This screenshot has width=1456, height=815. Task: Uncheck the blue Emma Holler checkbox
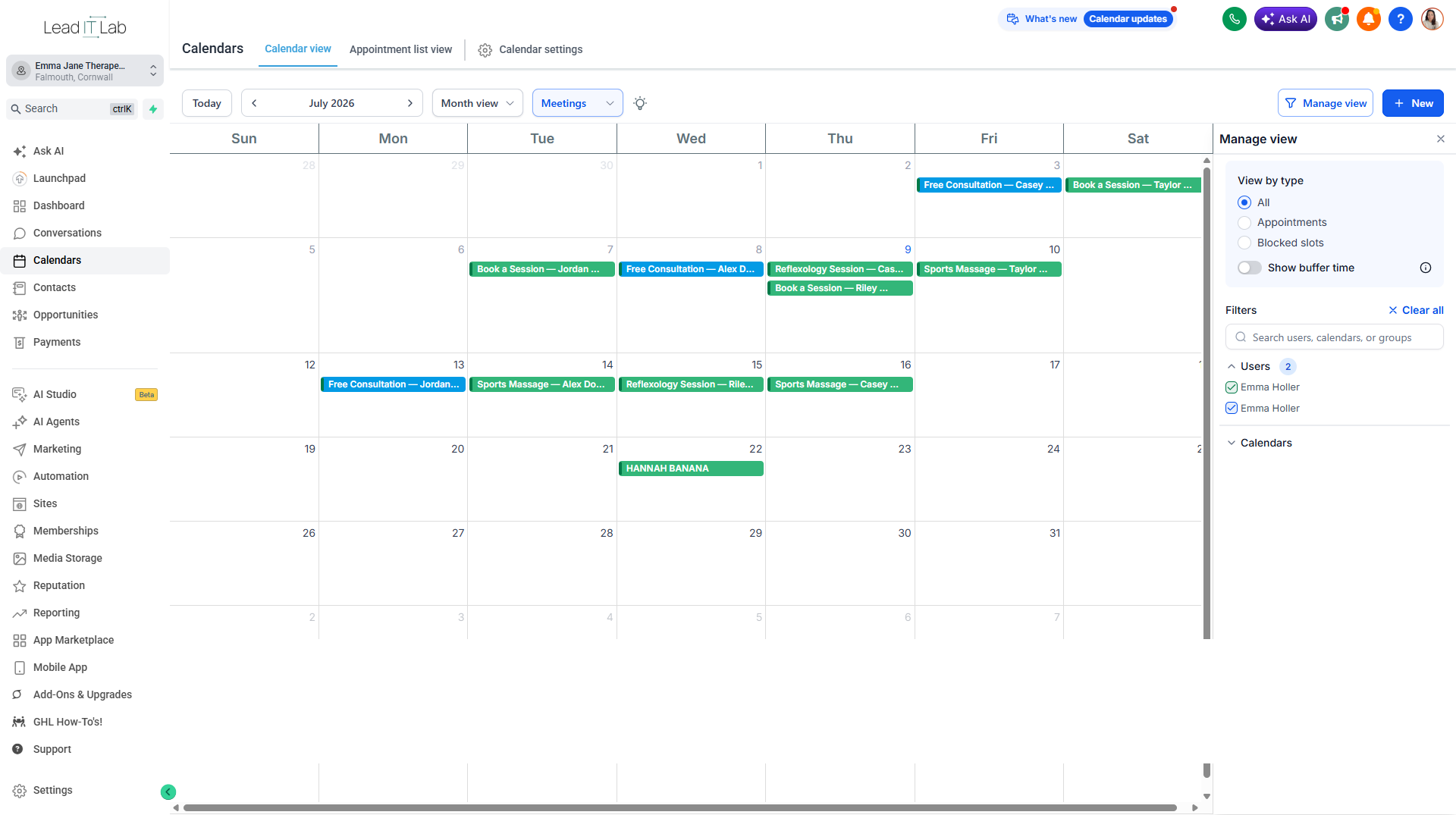[1231, 408]
